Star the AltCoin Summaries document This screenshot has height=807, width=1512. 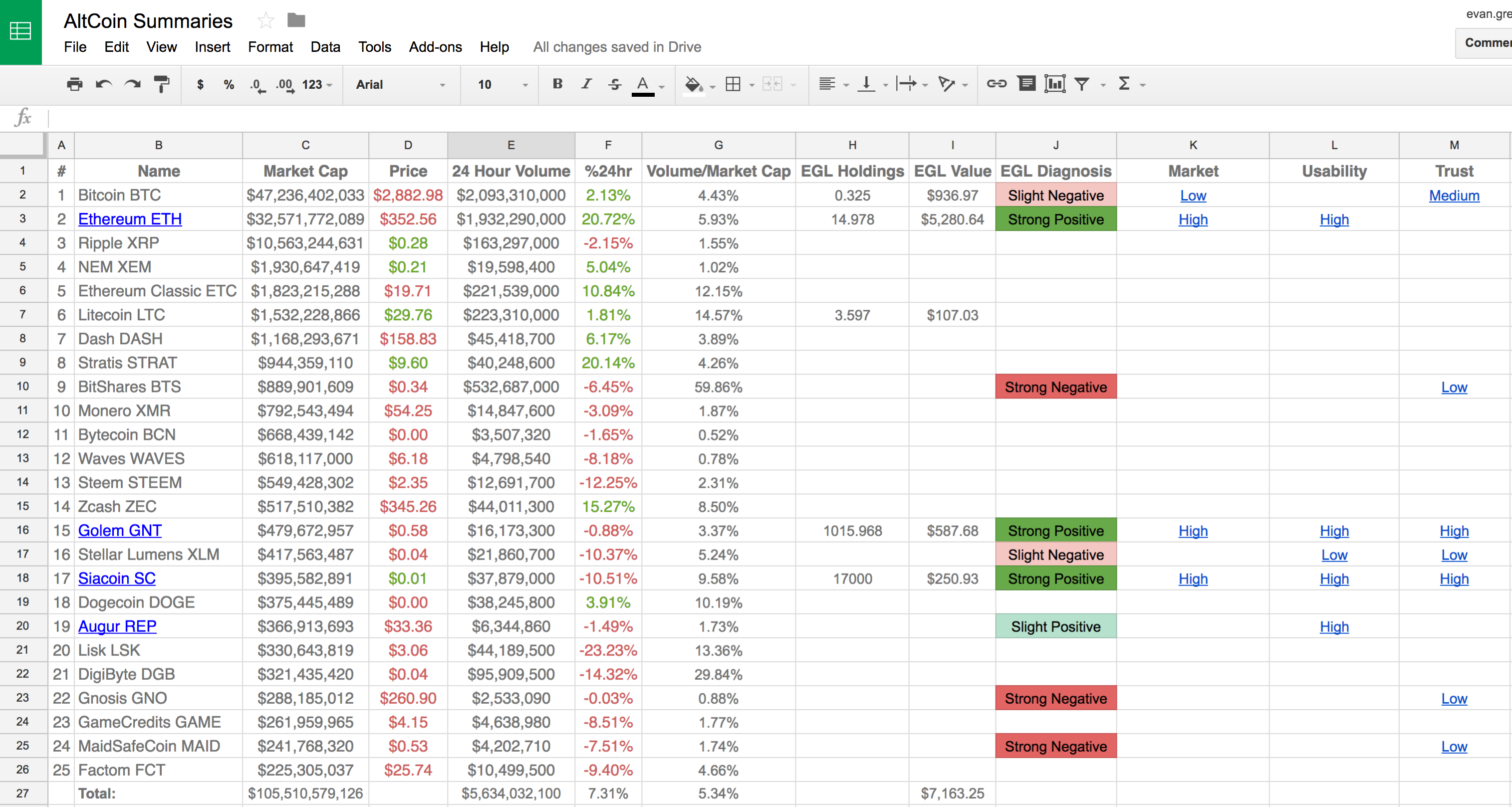[x=266, y=20]
